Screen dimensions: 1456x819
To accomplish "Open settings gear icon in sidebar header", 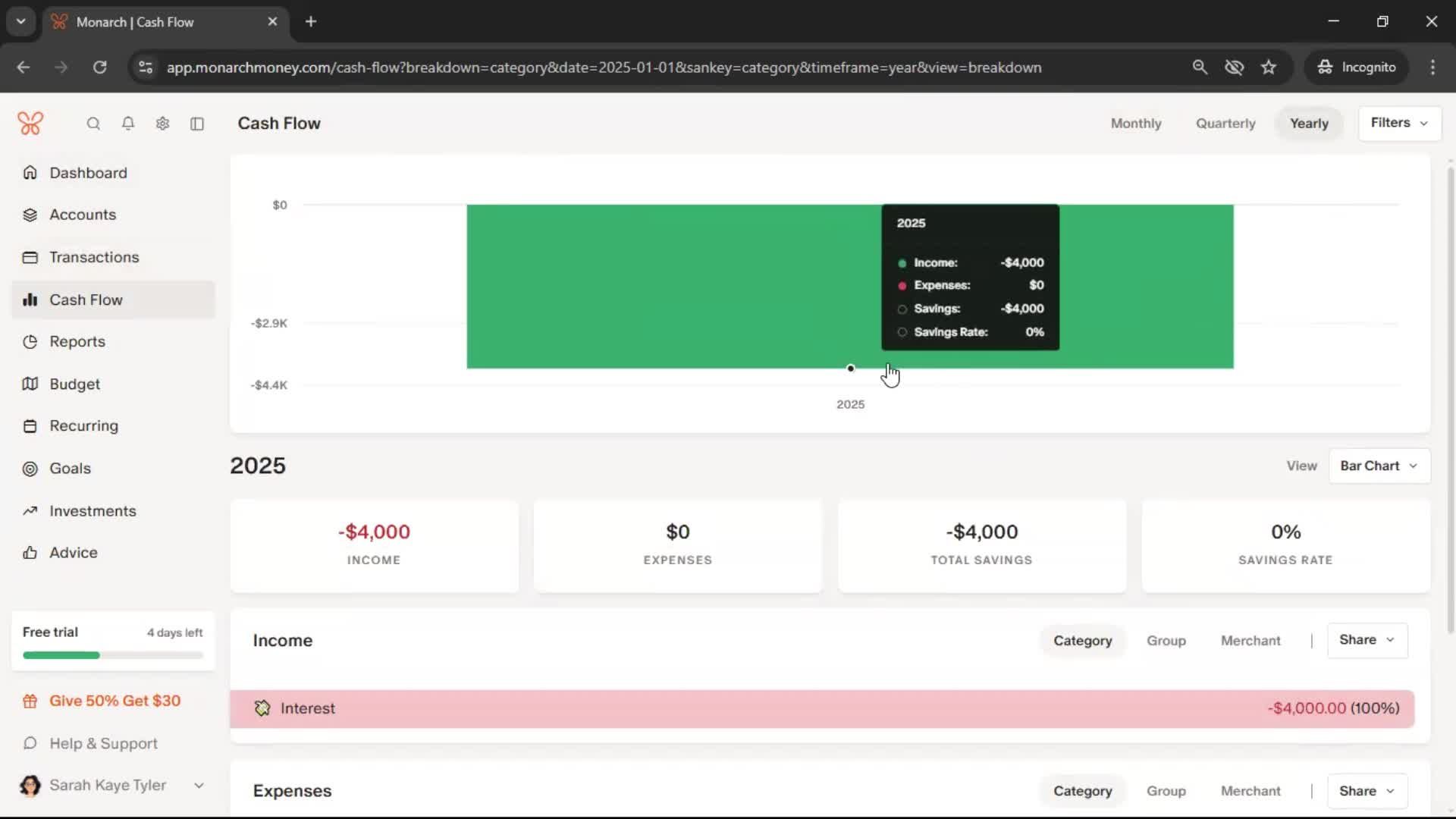I will click(x=162, y=124).
